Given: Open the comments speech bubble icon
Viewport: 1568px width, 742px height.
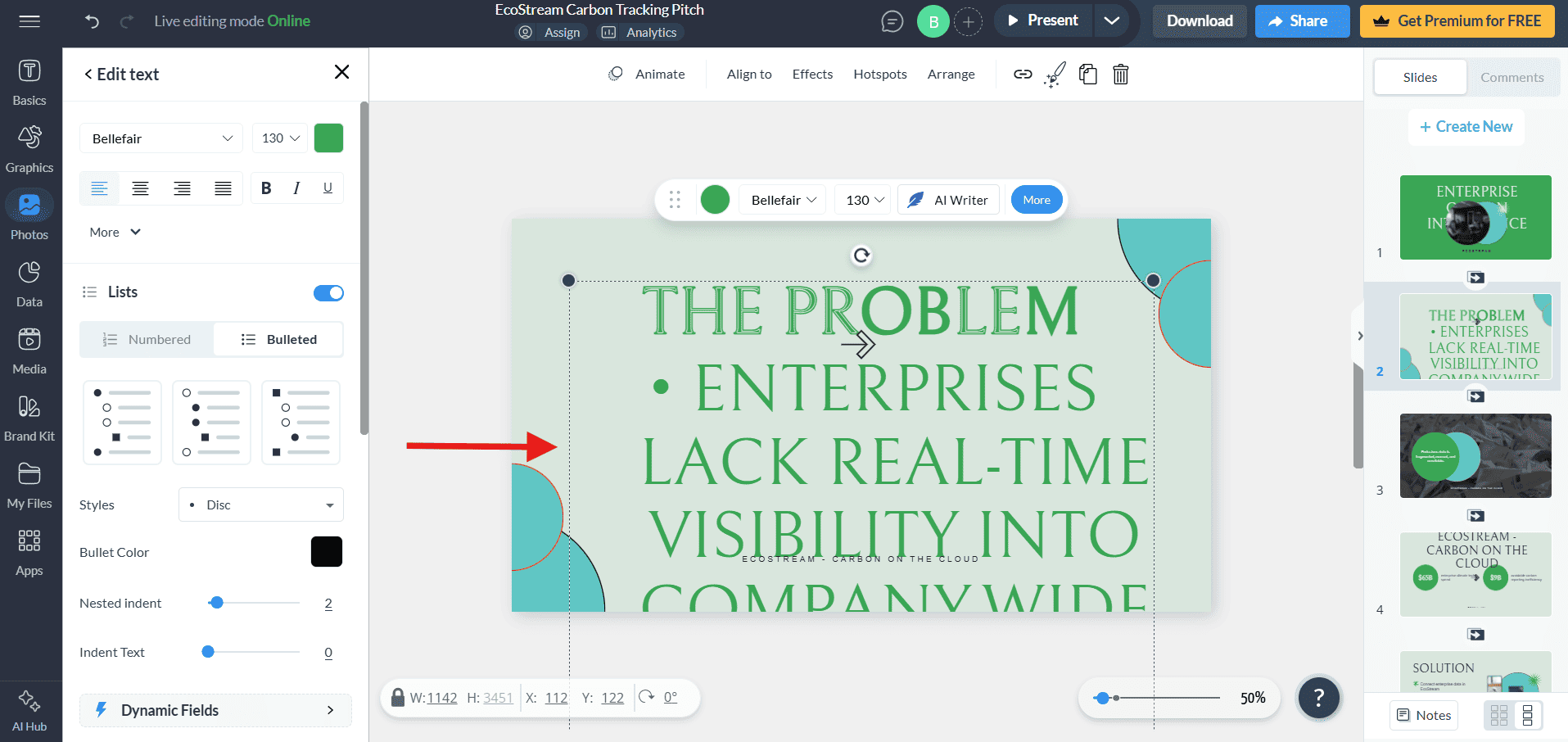Looking at the screenshot, I should click(x=892, y=21).
